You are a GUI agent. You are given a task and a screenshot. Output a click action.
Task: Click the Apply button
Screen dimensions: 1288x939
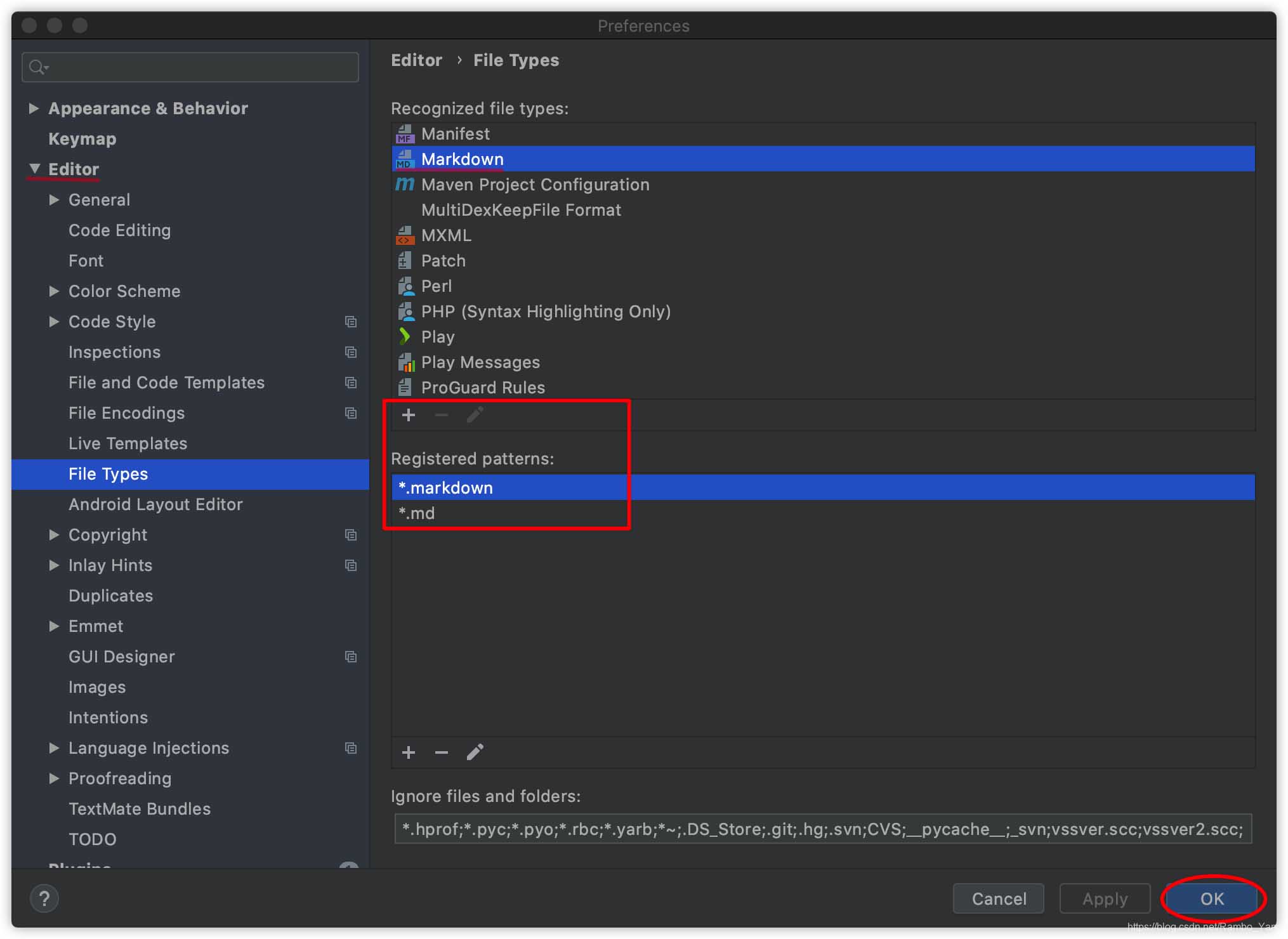1105,898
